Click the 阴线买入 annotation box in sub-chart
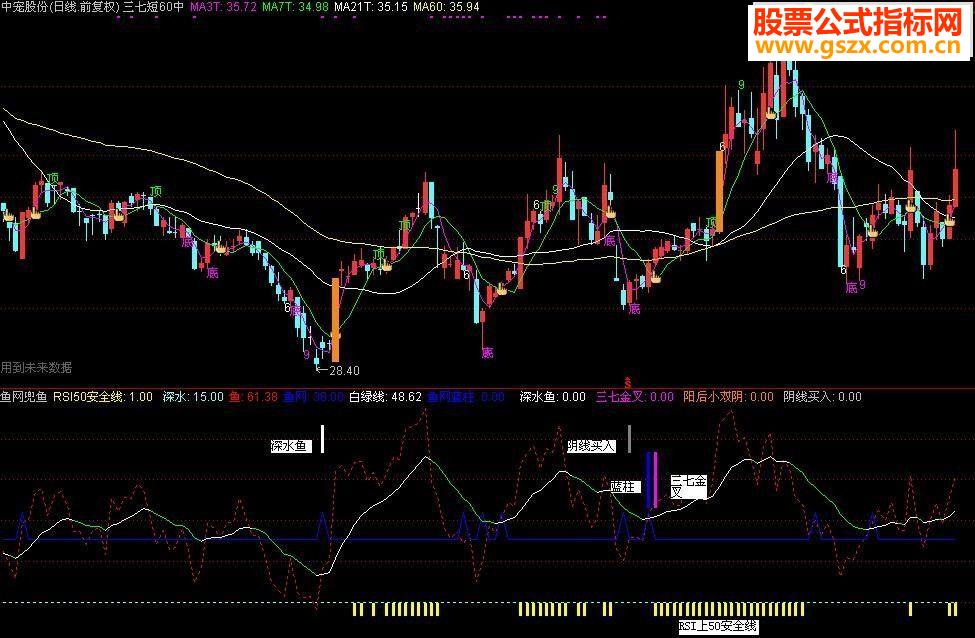Image resolution: width=975 pixels, height=638 pixels. tap(591, 446)
